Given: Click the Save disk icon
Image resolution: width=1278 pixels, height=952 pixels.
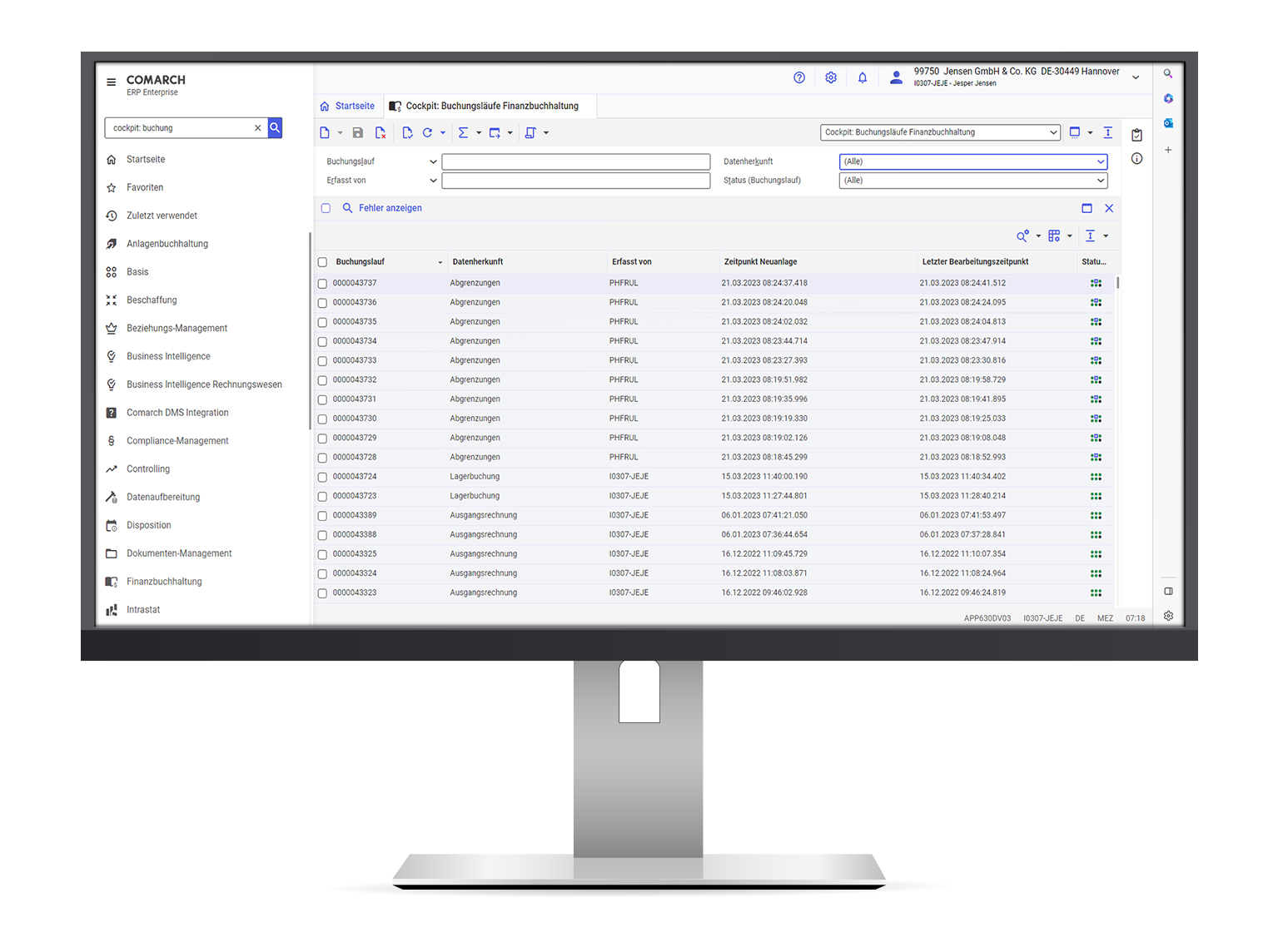Looking at the screenshot, I should [x=358, y=133].
